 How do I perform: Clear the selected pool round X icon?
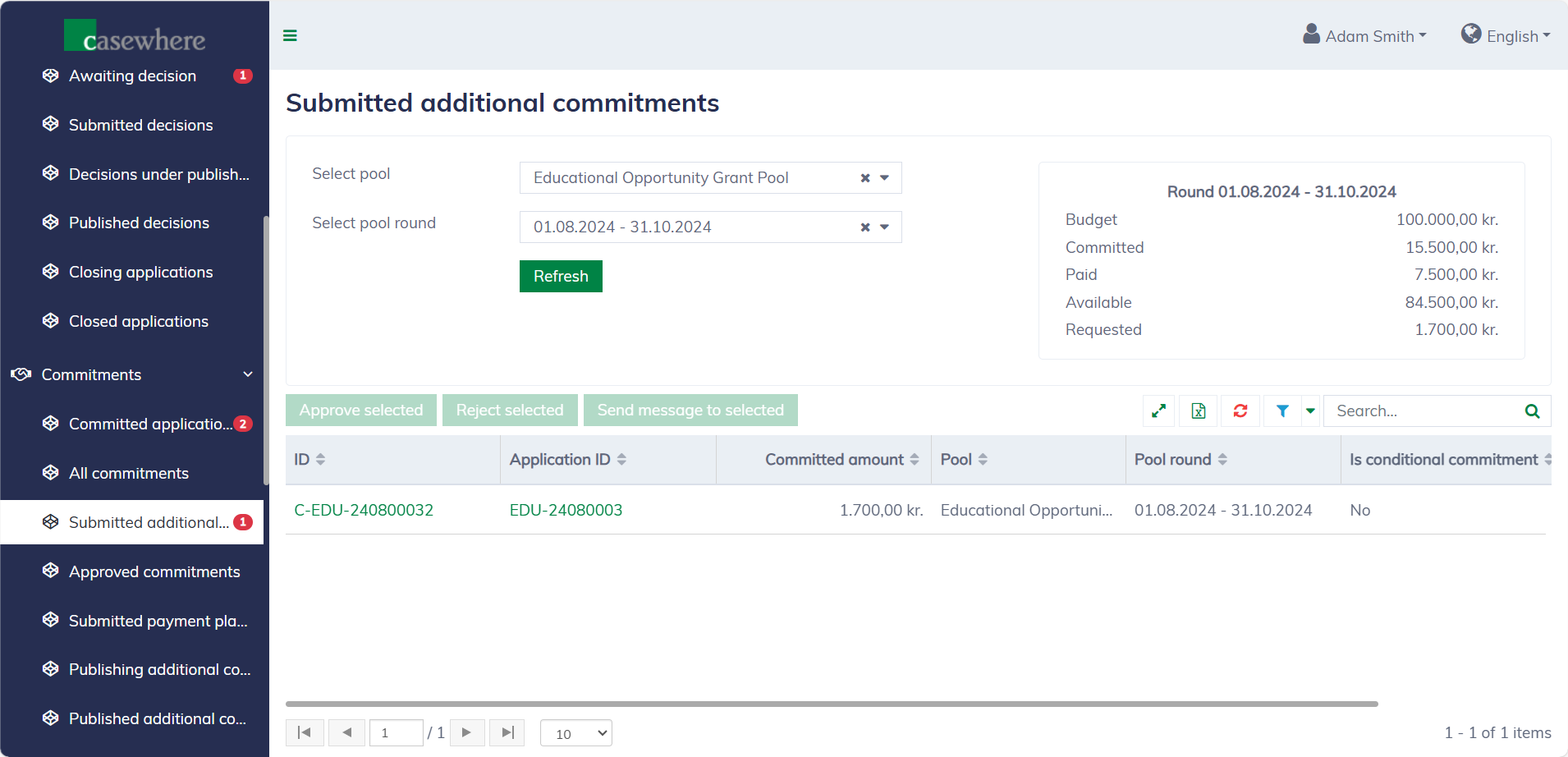click(864, 227)
